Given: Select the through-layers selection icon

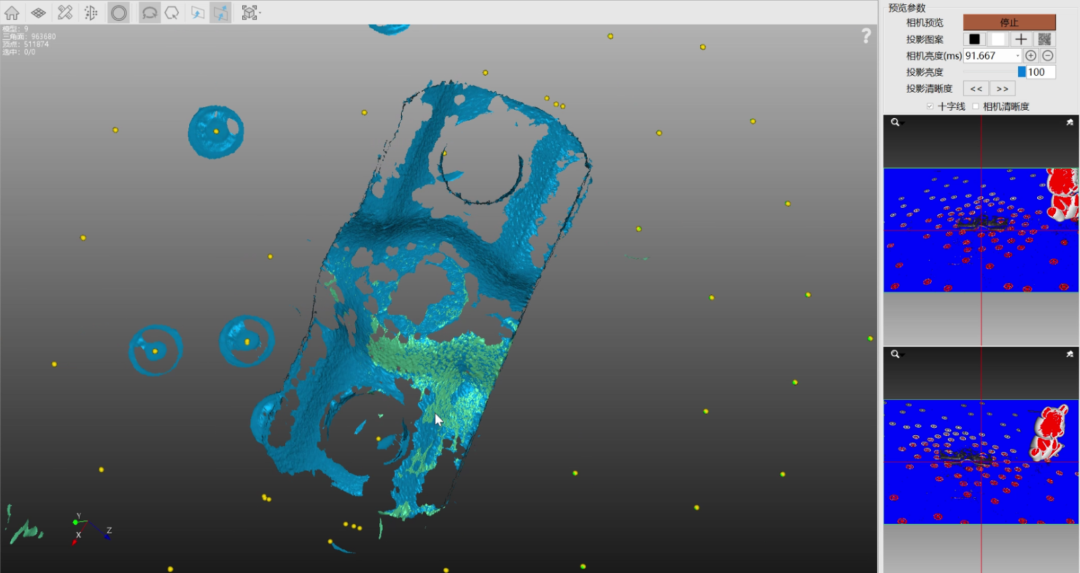Looking at the screenshot, I should (x=220, y=12).
